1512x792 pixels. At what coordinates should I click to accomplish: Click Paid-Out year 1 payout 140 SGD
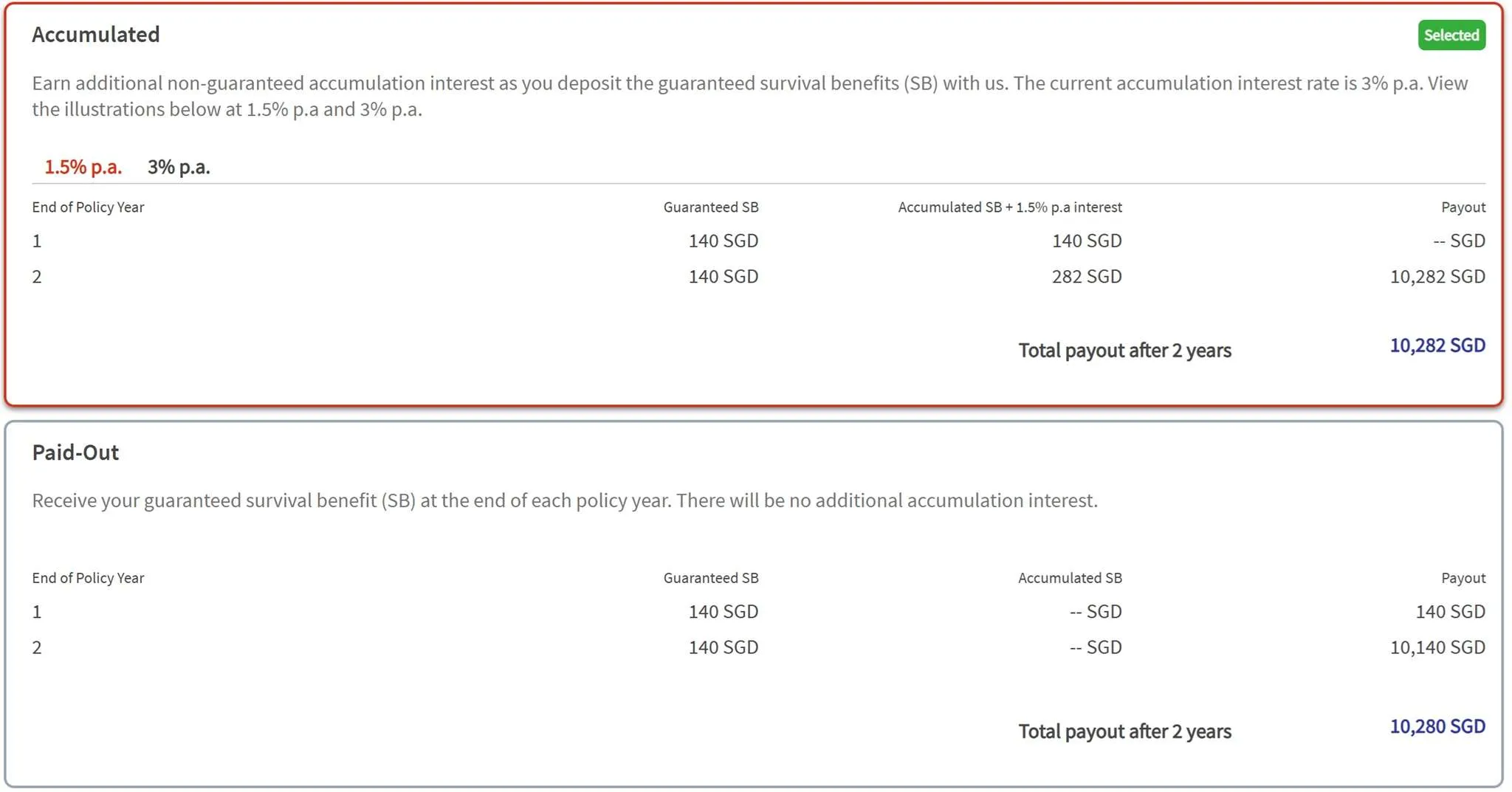point(1450,612)
